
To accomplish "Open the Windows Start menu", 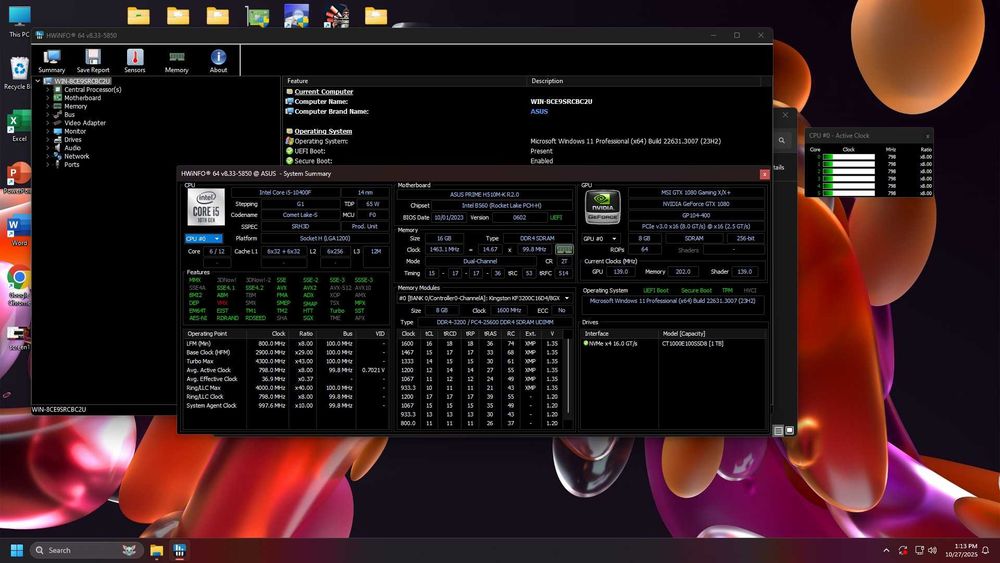I will pos(17,550).
